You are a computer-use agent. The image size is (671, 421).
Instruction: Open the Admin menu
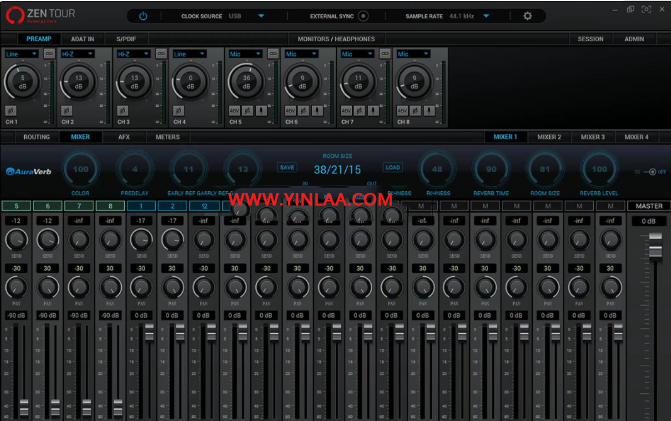click(634, 39)
